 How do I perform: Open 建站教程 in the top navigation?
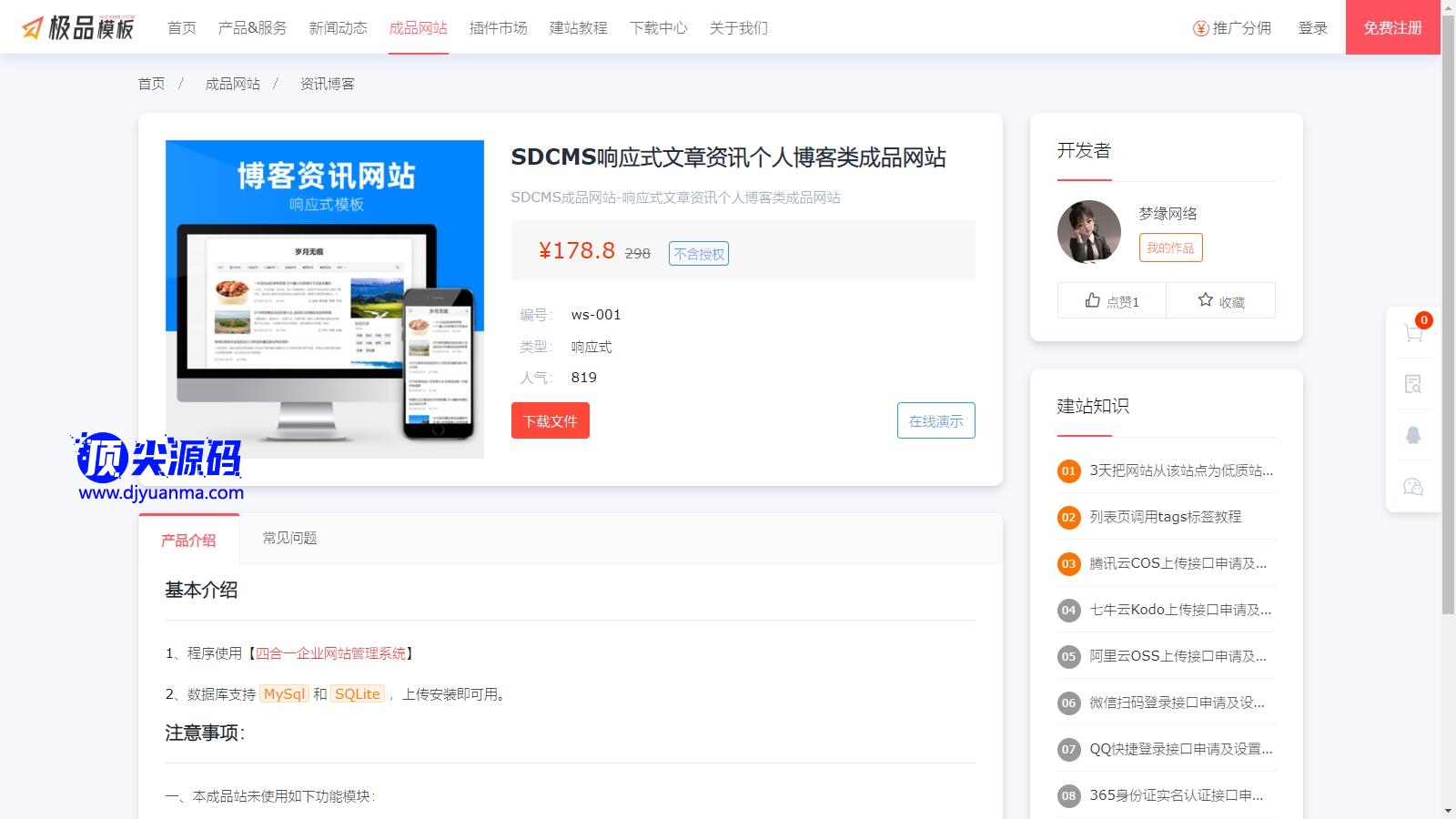click(578, 28)
